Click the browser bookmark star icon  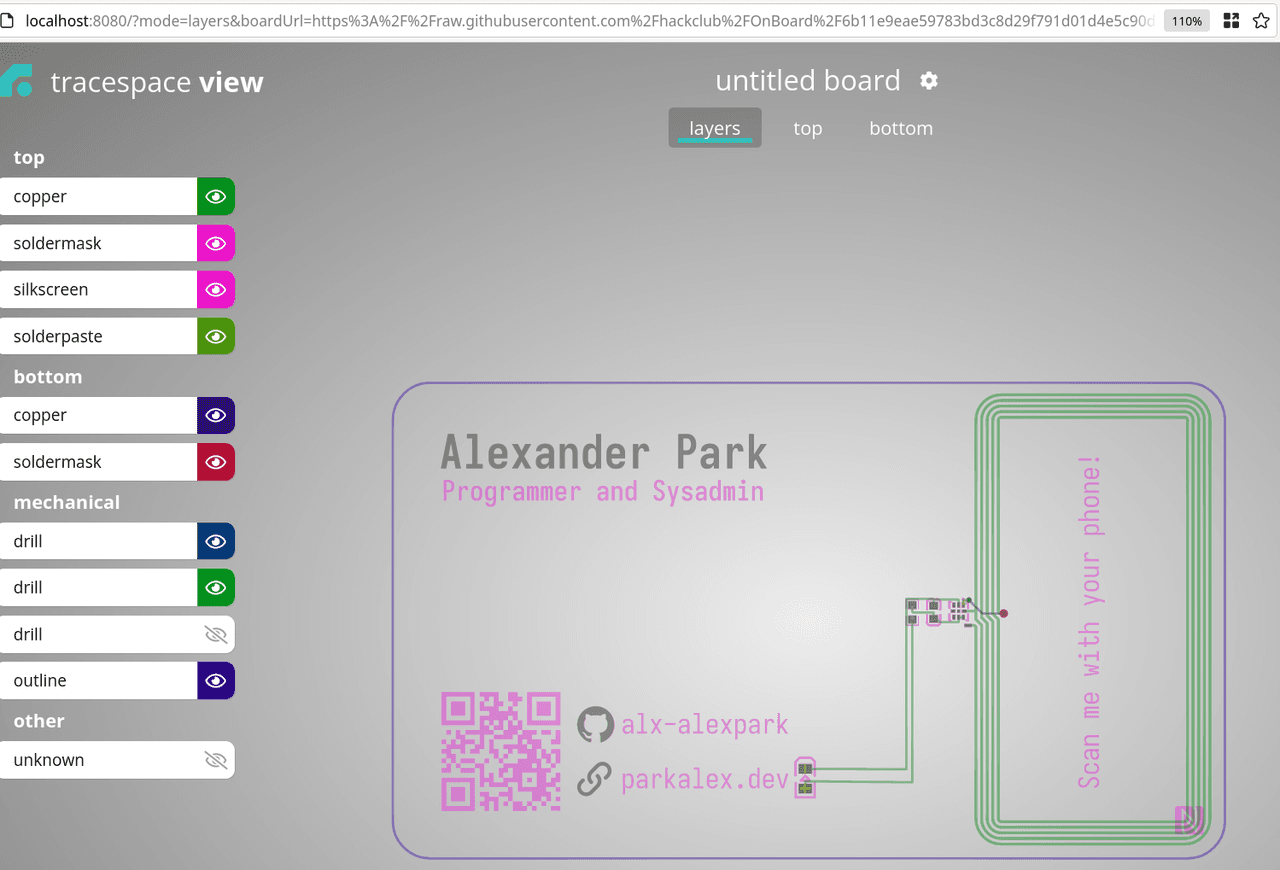1261,21
